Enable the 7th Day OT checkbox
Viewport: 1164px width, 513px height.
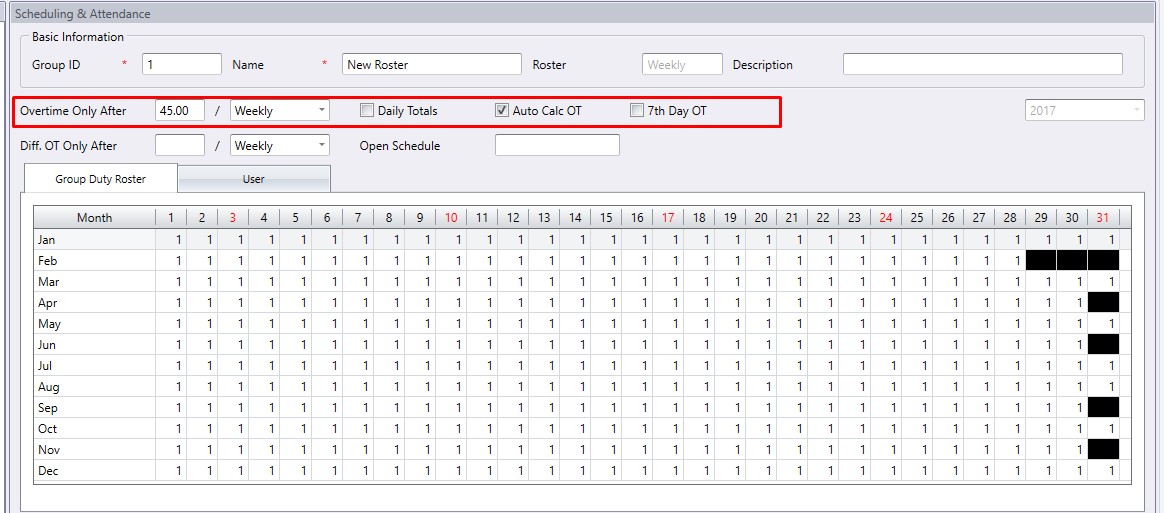(x=637, y=111)
